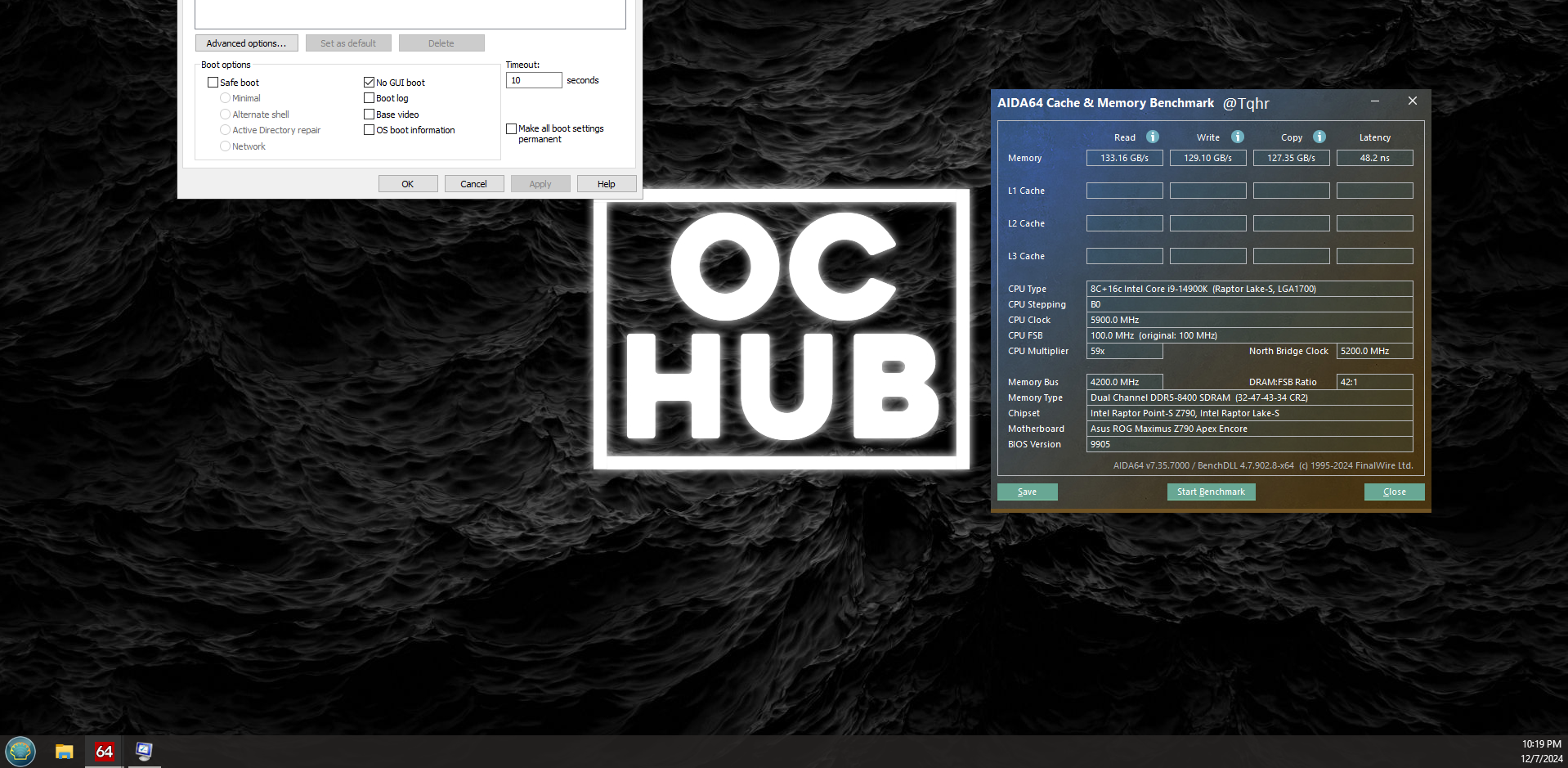The width and height of the screenshot is (1568, 768).
Task: Enable OS boot information checkbox
Action: [370, 130]
